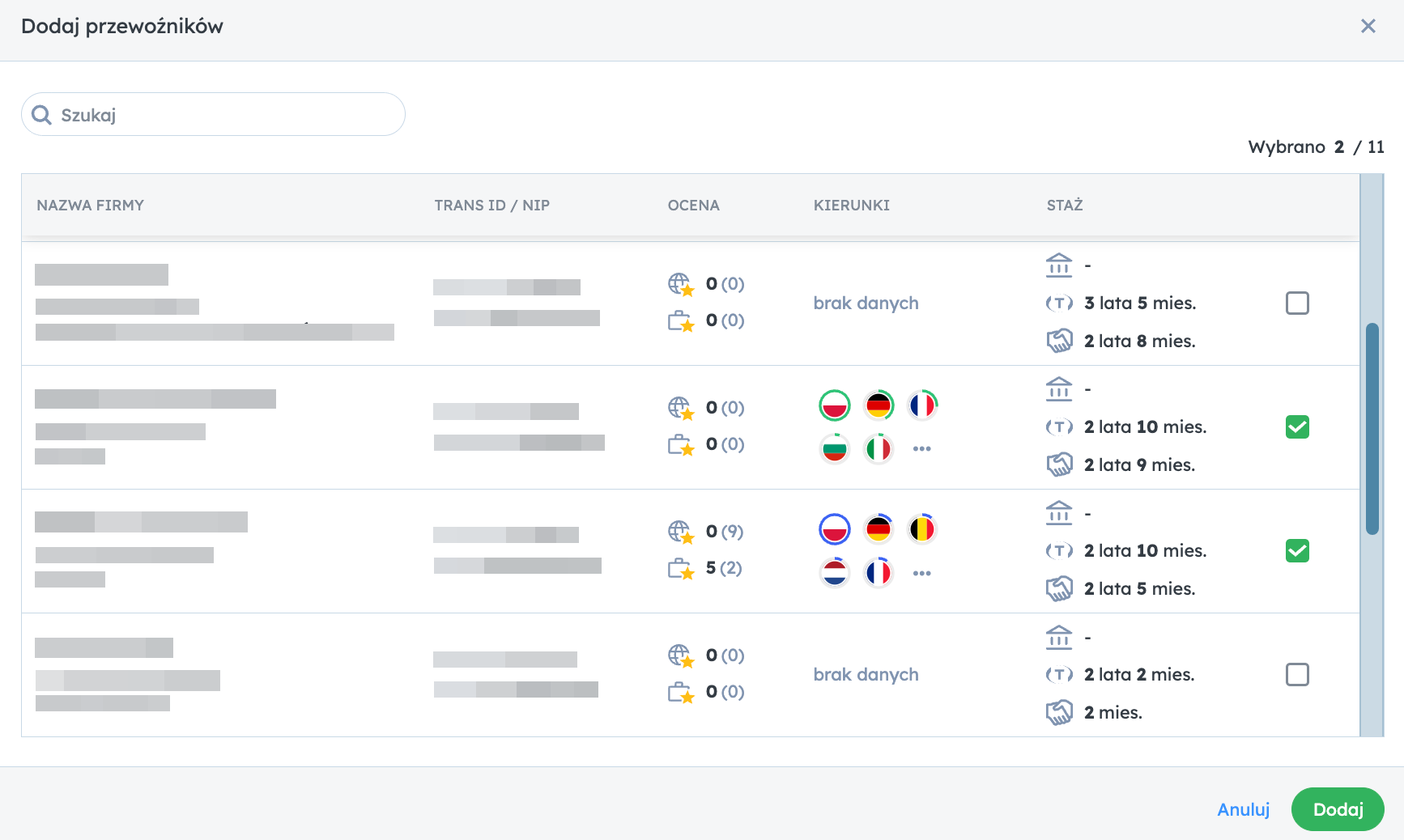Image resolution: width=1404 pixels, height=840 pixels.
Task: Click briefcase star icon next to 5 (2)
Action: [x=681, y=569]
